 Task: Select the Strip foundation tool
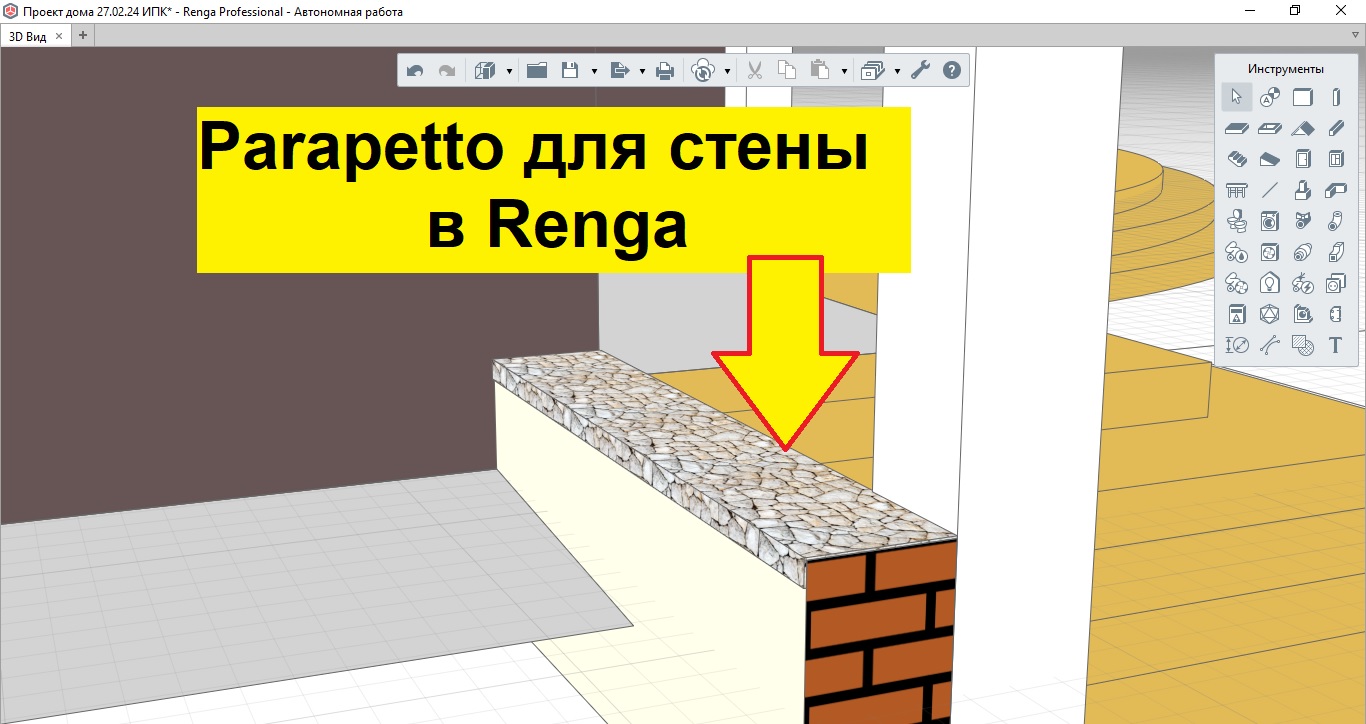(1335, 190)
